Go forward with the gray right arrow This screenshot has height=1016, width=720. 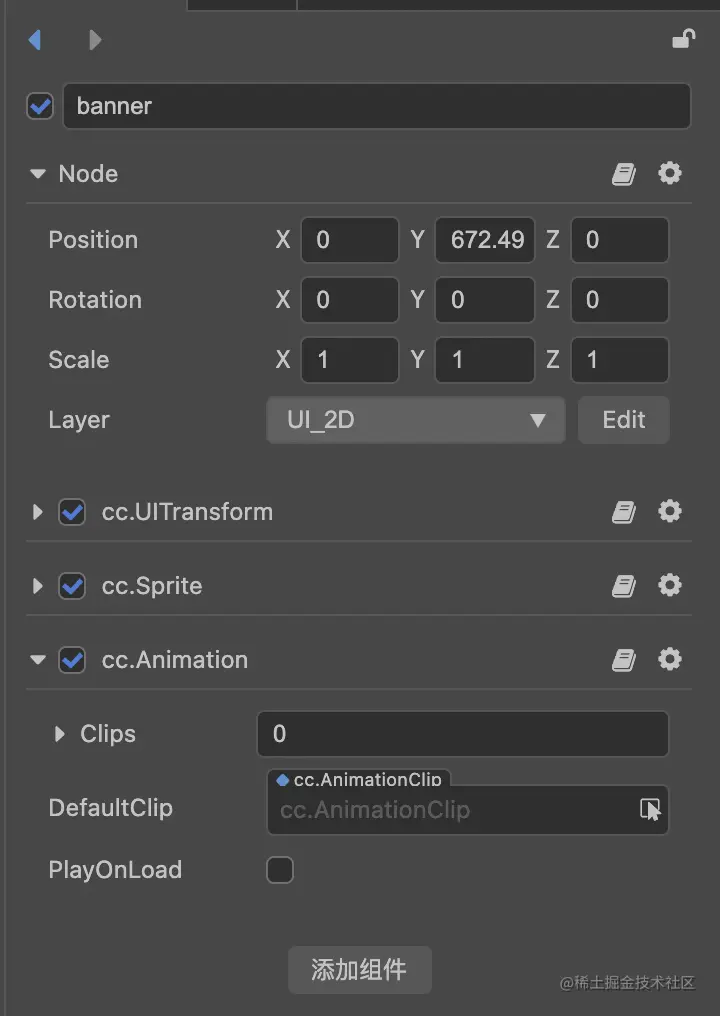(95, 40)
